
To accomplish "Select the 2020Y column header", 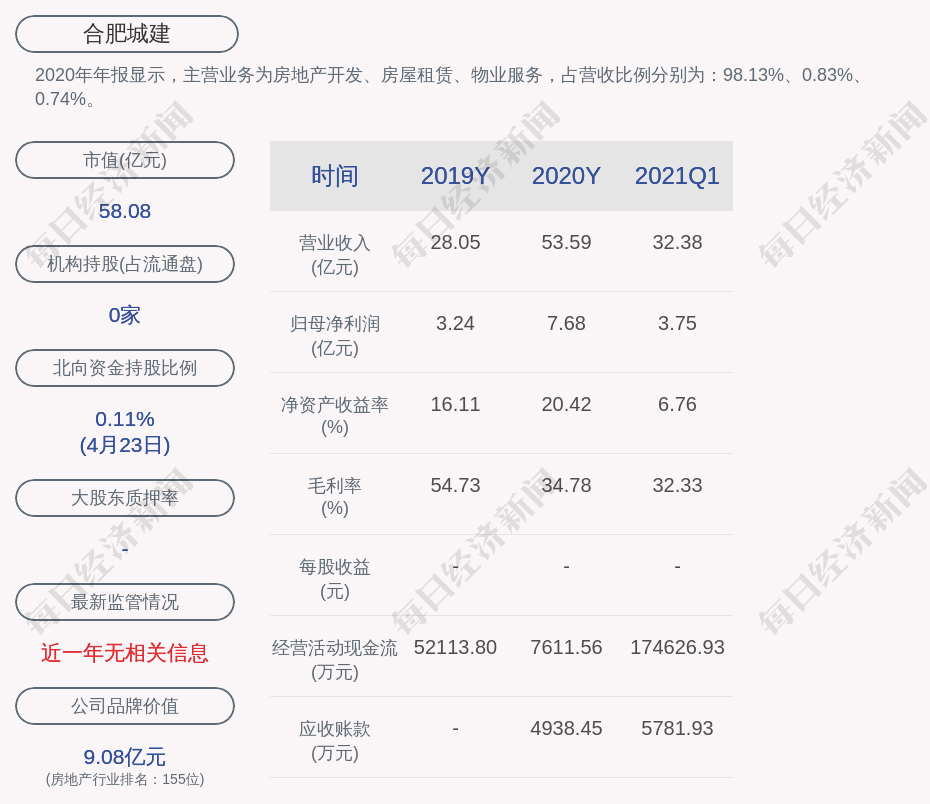I will [566, 176].
